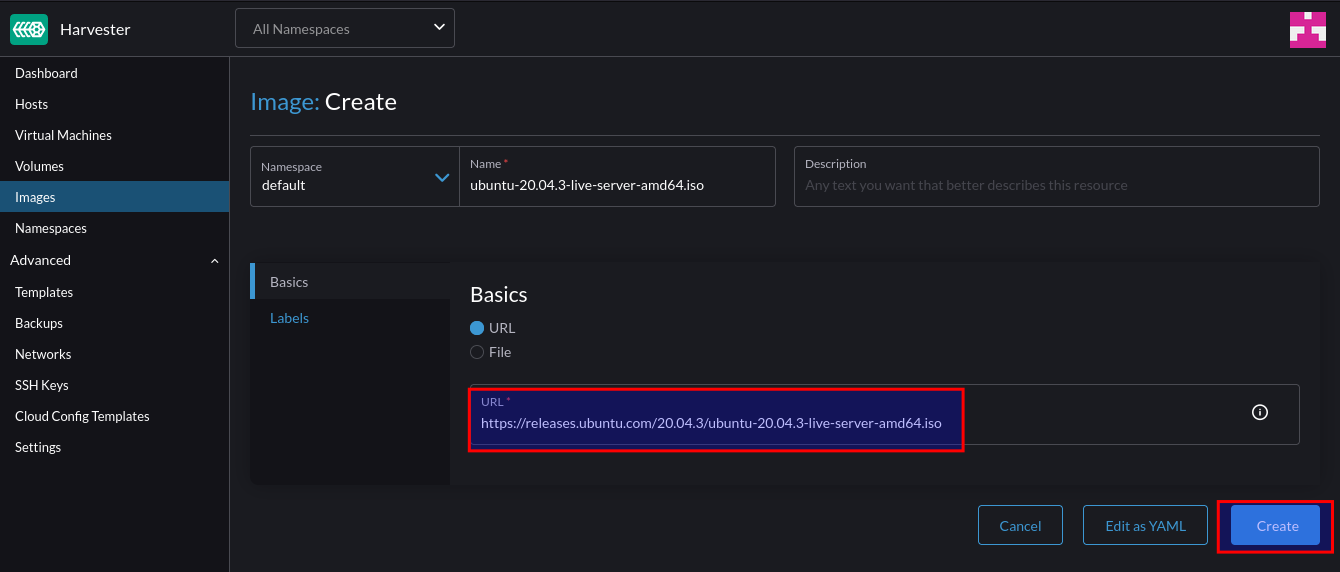This screenshot has width=1340, height=572.
Task: Select the URL radio option
Action: click(477, 328)
